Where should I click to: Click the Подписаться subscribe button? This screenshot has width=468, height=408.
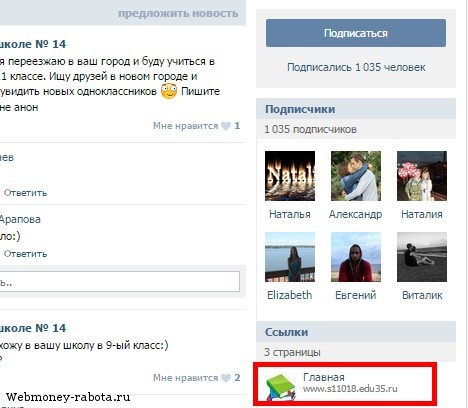click(356, 33)
